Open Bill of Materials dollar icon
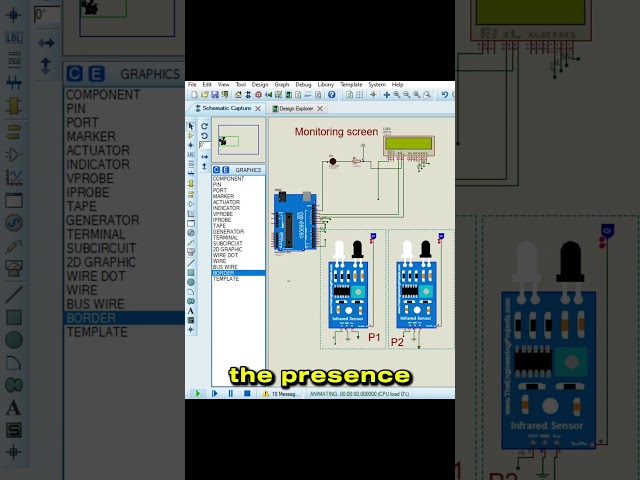 (x=298, y=95)
